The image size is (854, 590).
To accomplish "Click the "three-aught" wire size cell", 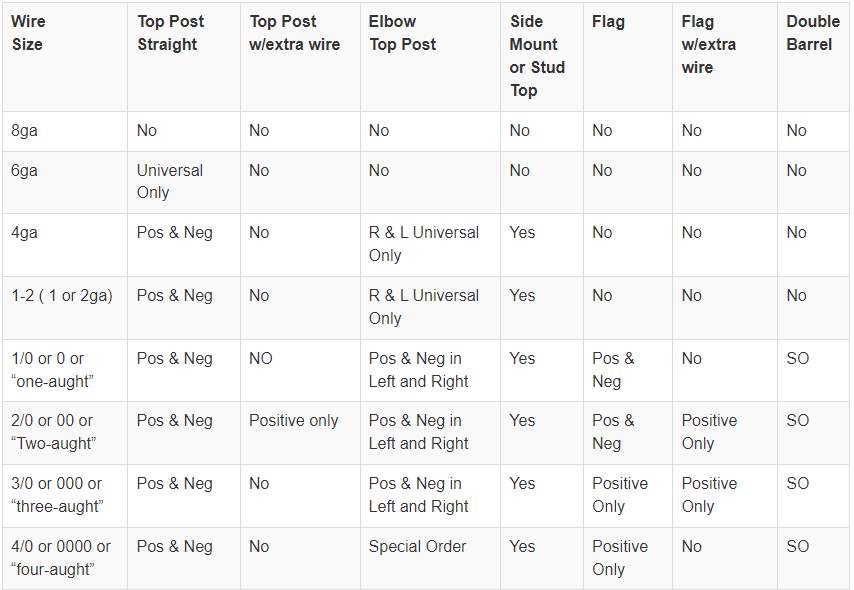I will coord(57,494).
